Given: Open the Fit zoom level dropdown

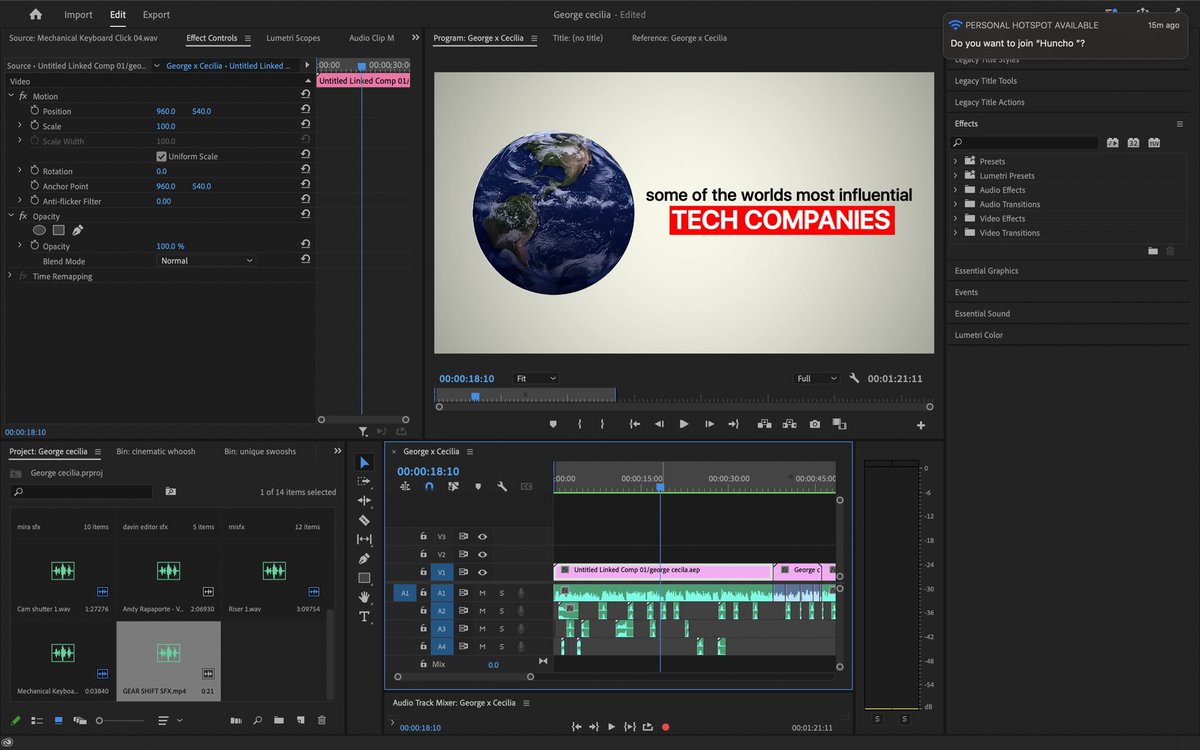Looking at the screenshot, I should pos(536,379).
